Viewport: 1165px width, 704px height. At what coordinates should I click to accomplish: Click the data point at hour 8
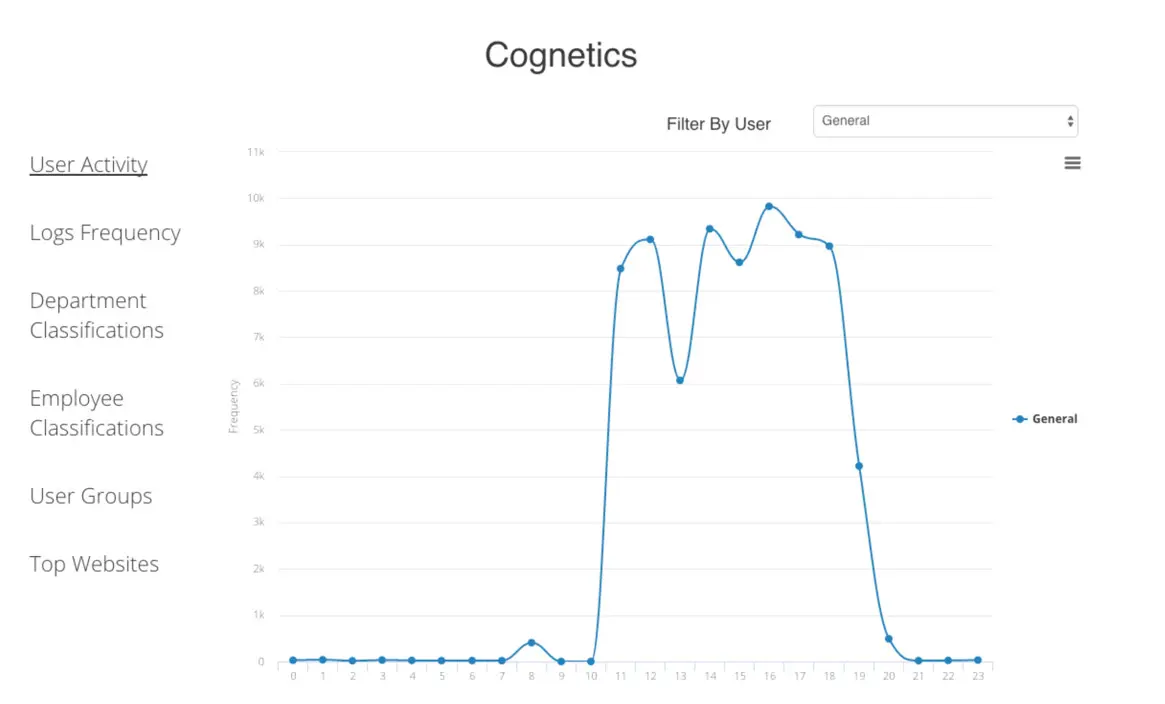[x=531, y=644]
